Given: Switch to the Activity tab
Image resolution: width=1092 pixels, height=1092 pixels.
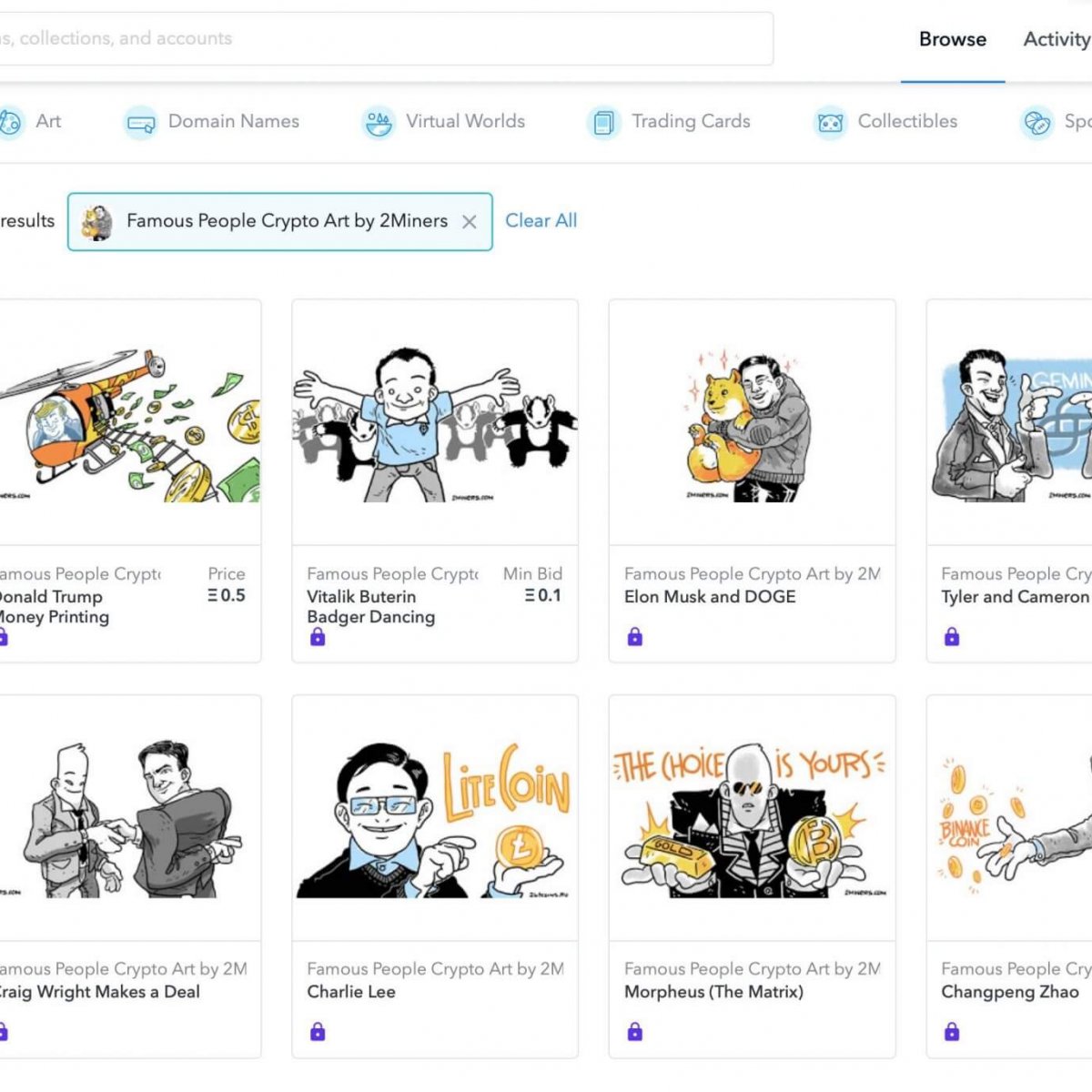Looking at the screenshot, I should pyautogui.click(x=1057, y=39).
